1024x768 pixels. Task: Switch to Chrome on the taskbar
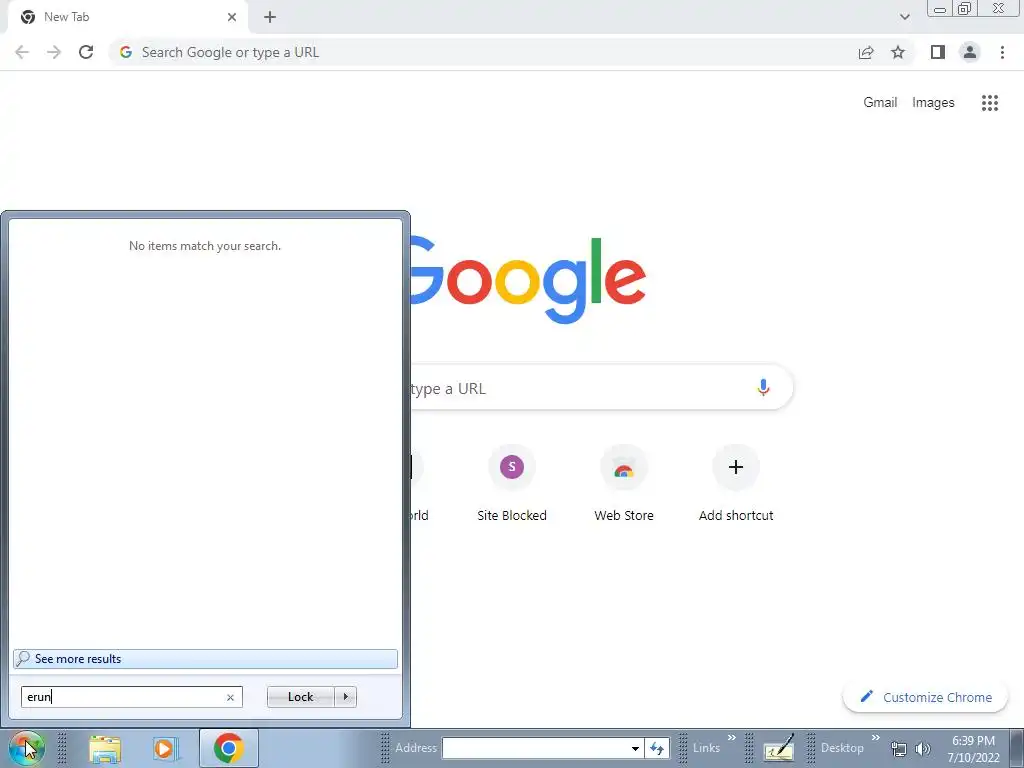click(x=229, y=748)
